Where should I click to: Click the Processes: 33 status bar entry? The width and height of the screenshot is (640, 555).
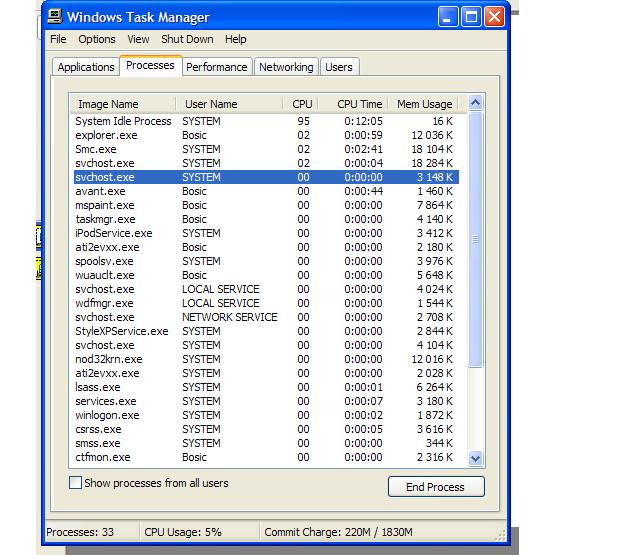point(80,532)
